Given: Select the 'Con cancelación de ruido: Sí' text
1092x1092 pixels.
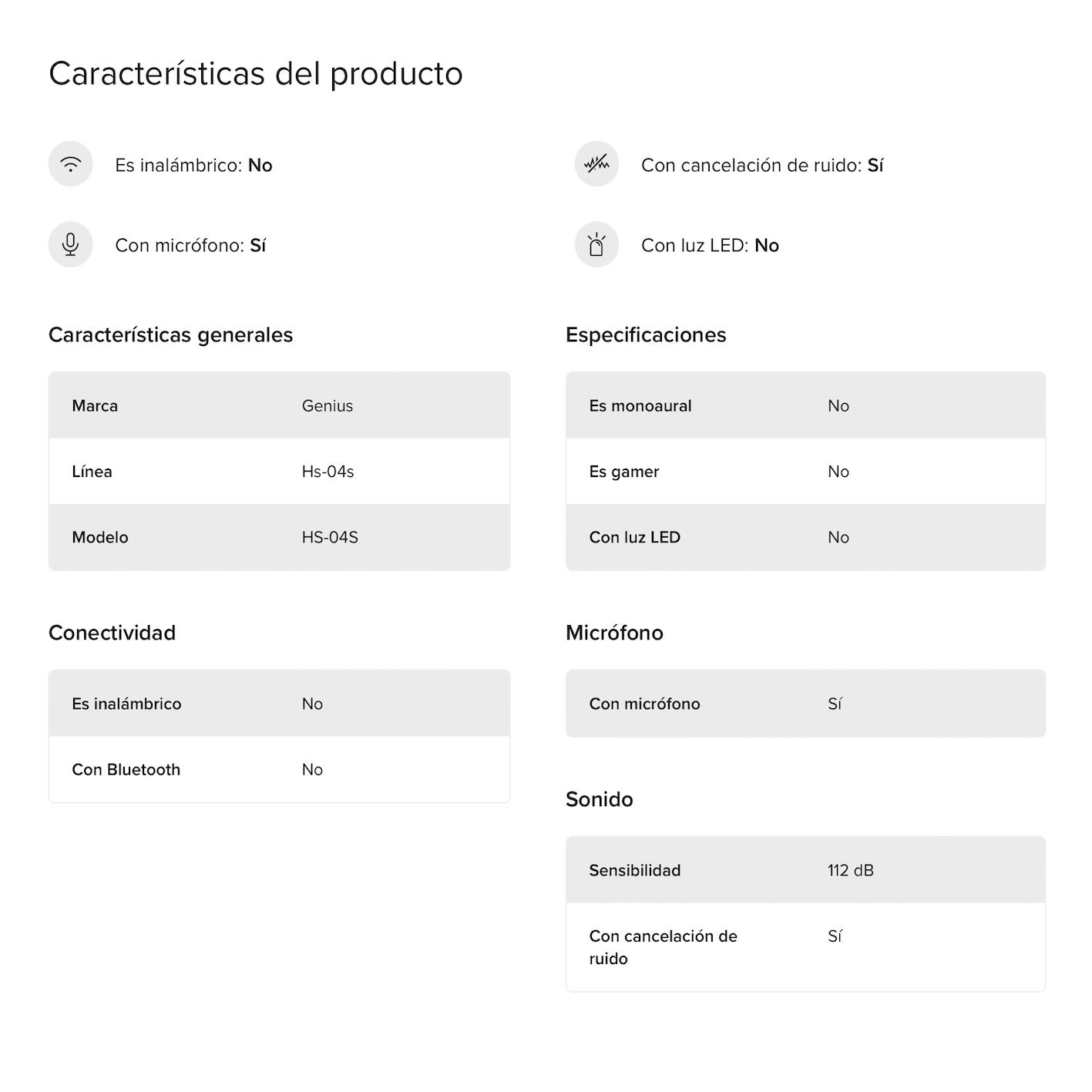Looking at the screenshot, I should (x=762, y=165).
